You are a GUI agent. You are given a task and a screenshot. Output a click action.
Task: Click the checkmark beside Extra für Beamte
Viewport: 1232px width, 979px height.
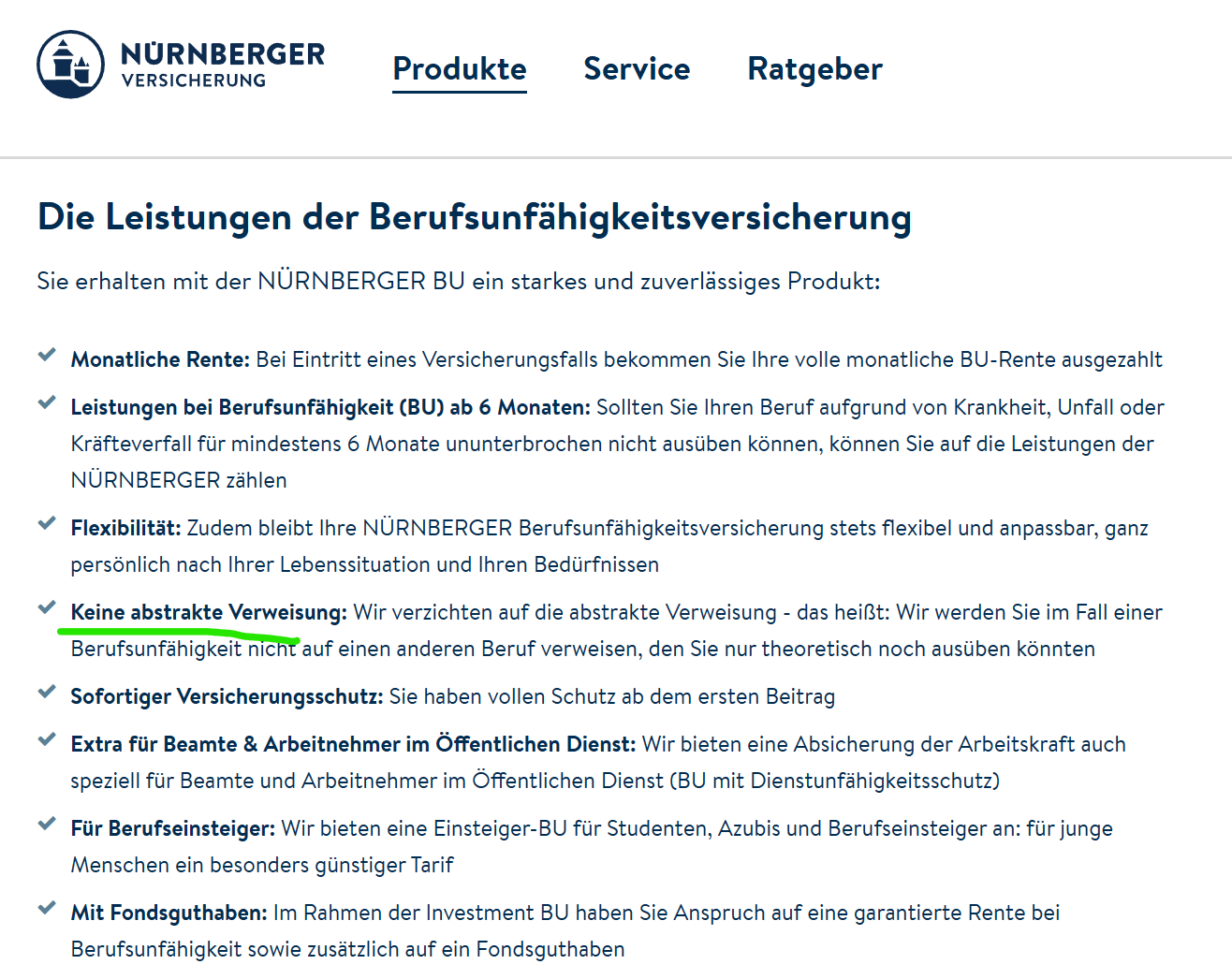tap(47, 740)
